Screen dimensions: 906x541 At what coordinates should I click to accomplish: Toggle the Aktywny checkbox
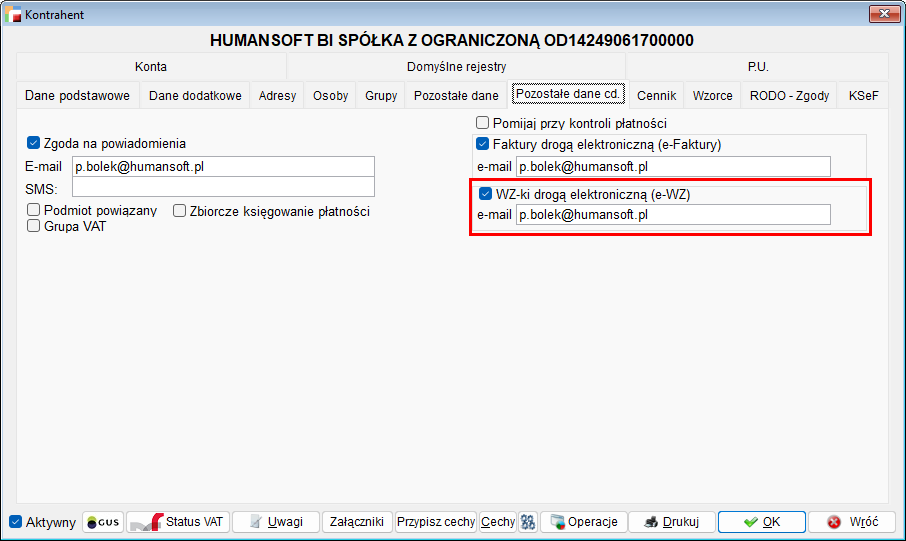15,522
